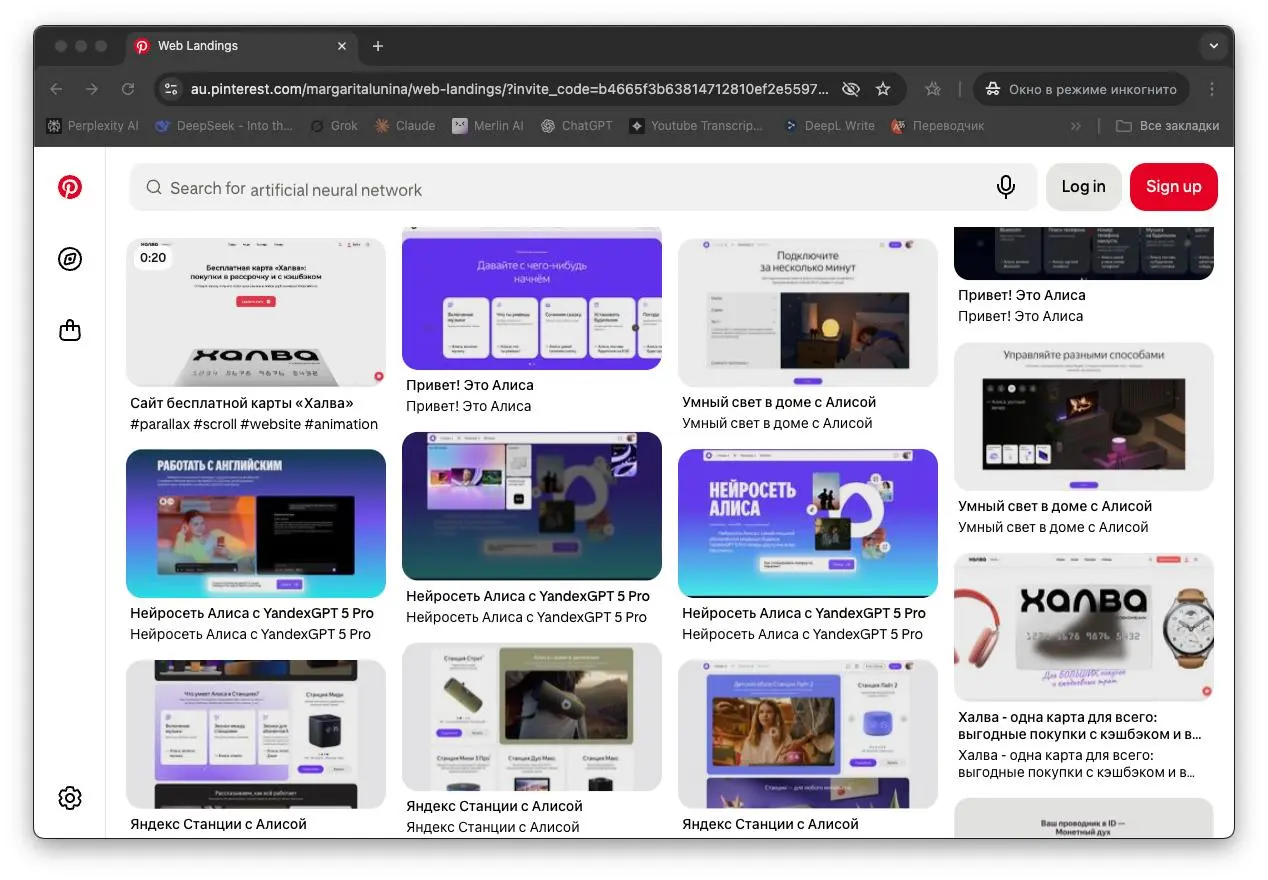The image size is (1268, 880).
Task: Open the 'Все закладки' bookmarks folder
Action: point(1167,126)
